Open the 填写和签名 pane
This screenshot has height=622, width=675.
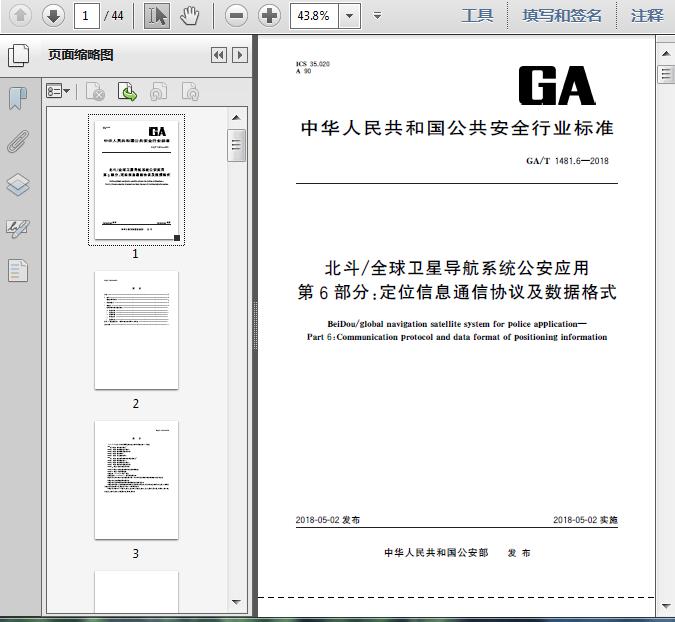pos(562,16)
